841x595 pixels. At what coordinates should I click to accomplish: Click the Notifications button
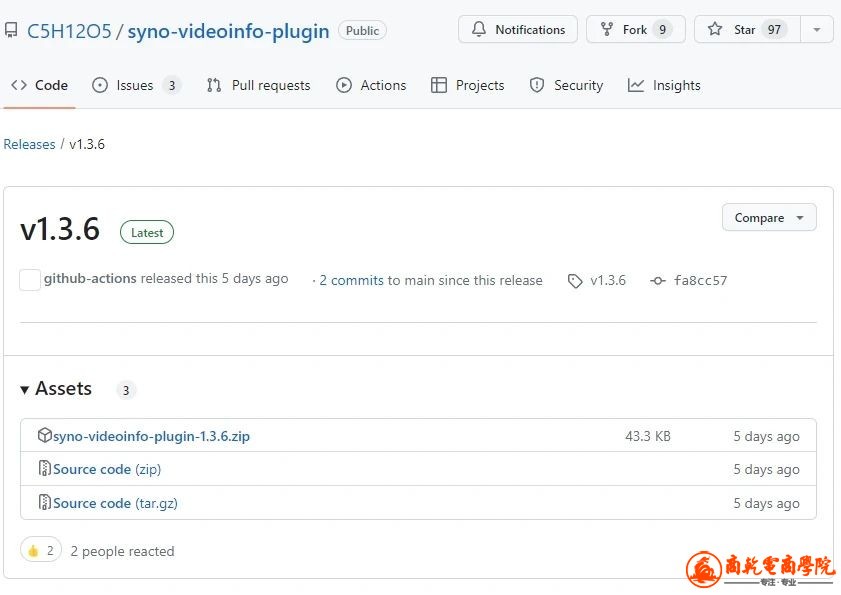coord(518,29)
